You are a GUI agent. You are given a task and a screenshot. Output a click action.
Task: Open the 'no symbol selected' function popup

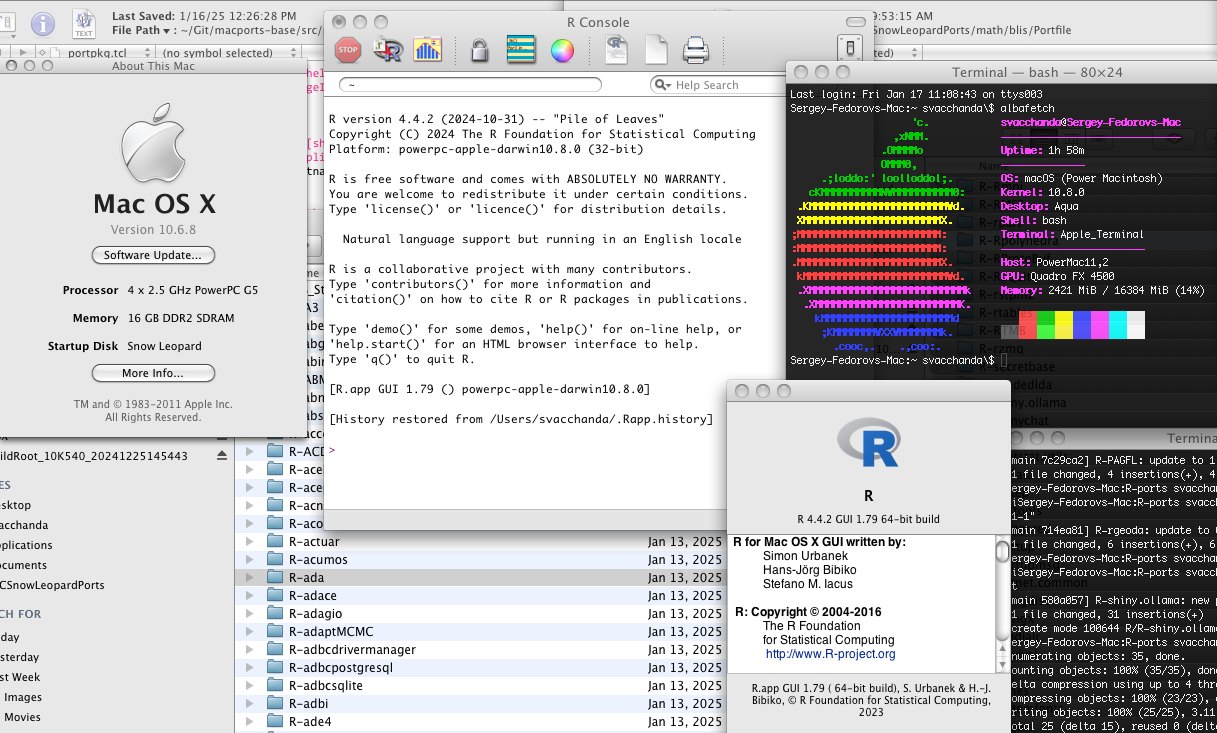(x=217, y=52)
